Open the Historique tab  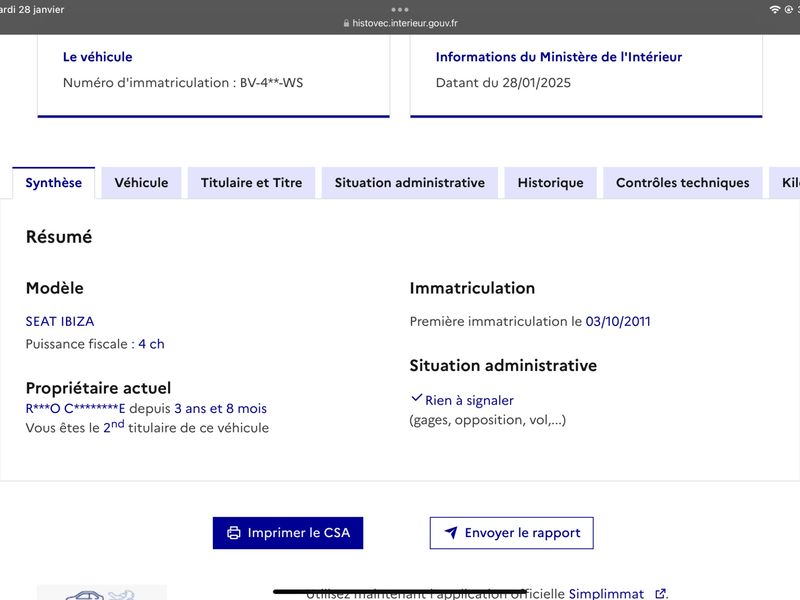[551, 183]
